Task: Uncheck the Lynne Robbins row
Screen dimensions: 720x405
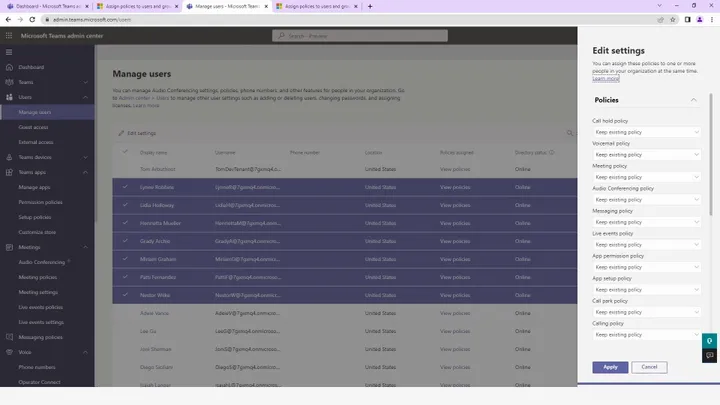Action: click(x=124, y=187)
